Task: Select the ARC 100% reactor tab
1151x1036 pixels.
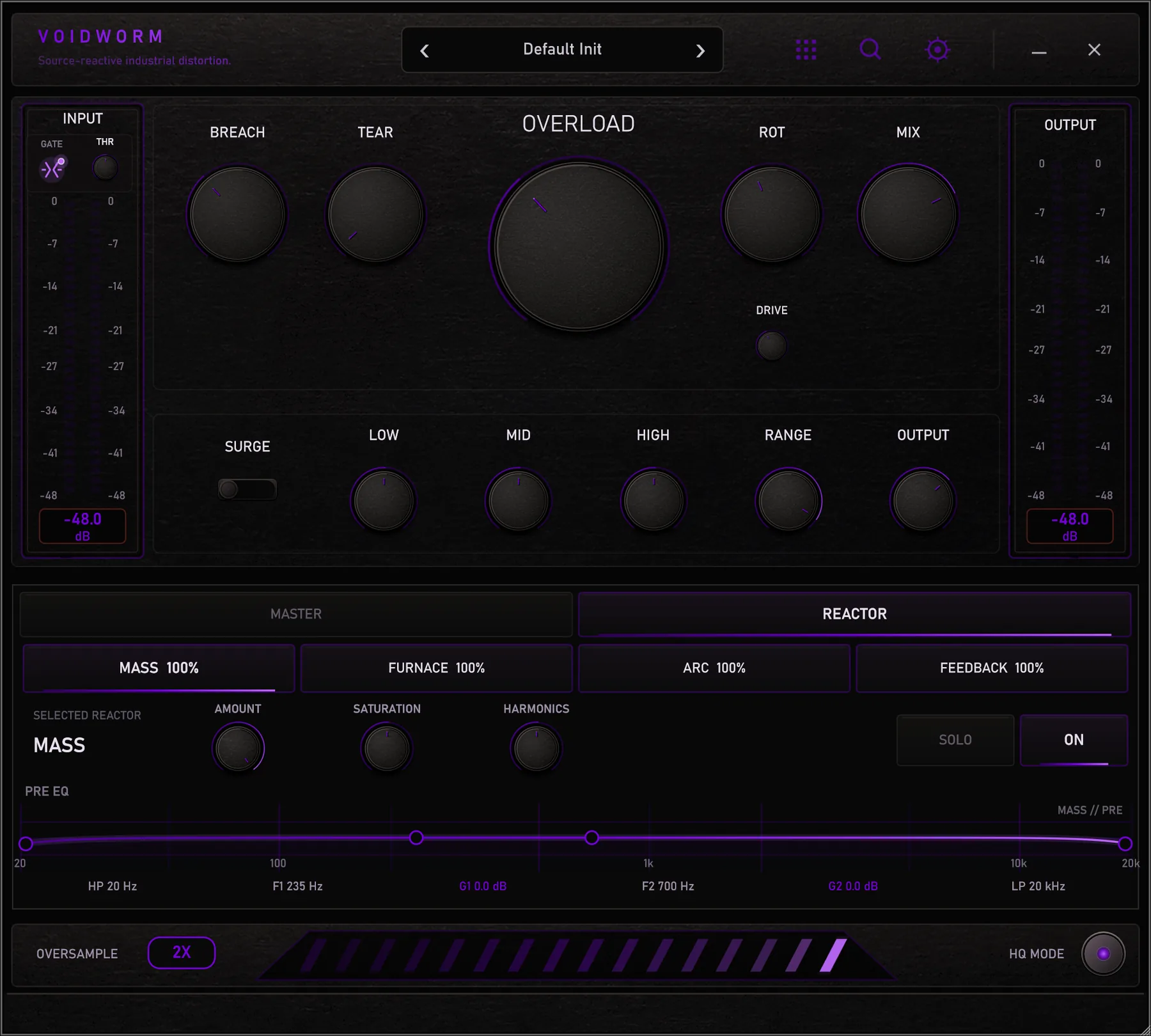Action: click(714, 668)
